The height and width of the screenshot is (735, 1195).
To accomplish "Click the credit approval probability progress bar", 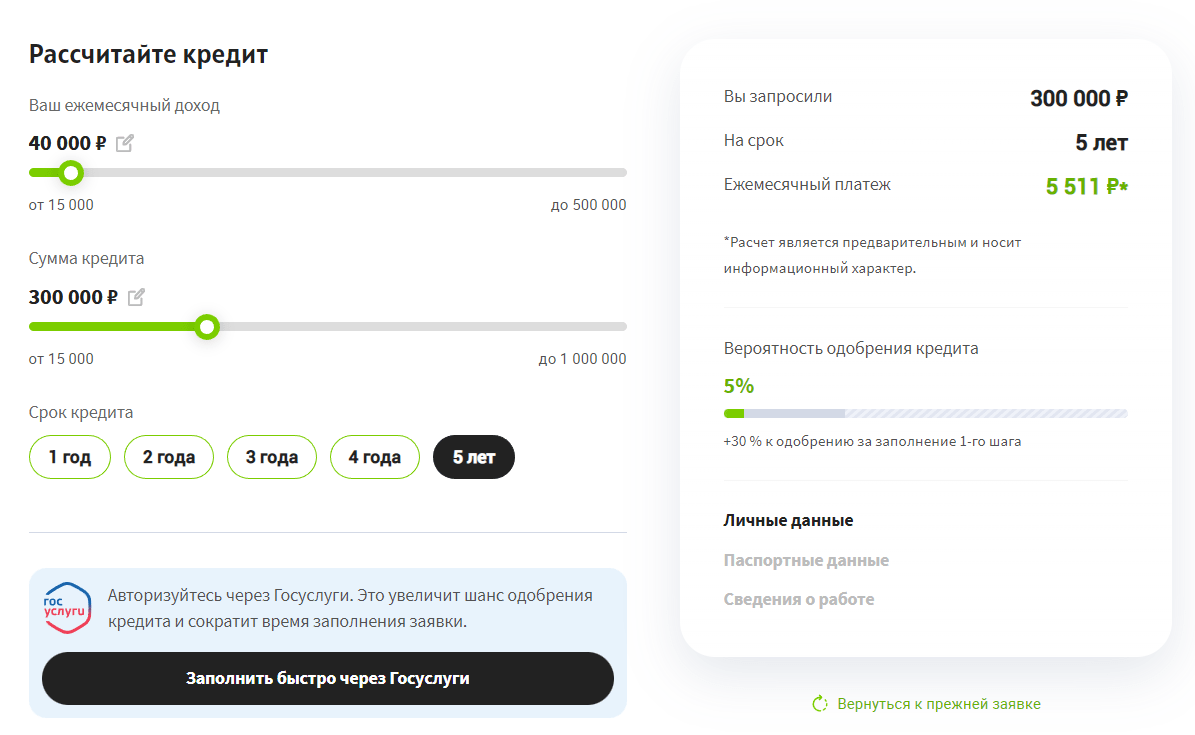I will click(925, 413).
